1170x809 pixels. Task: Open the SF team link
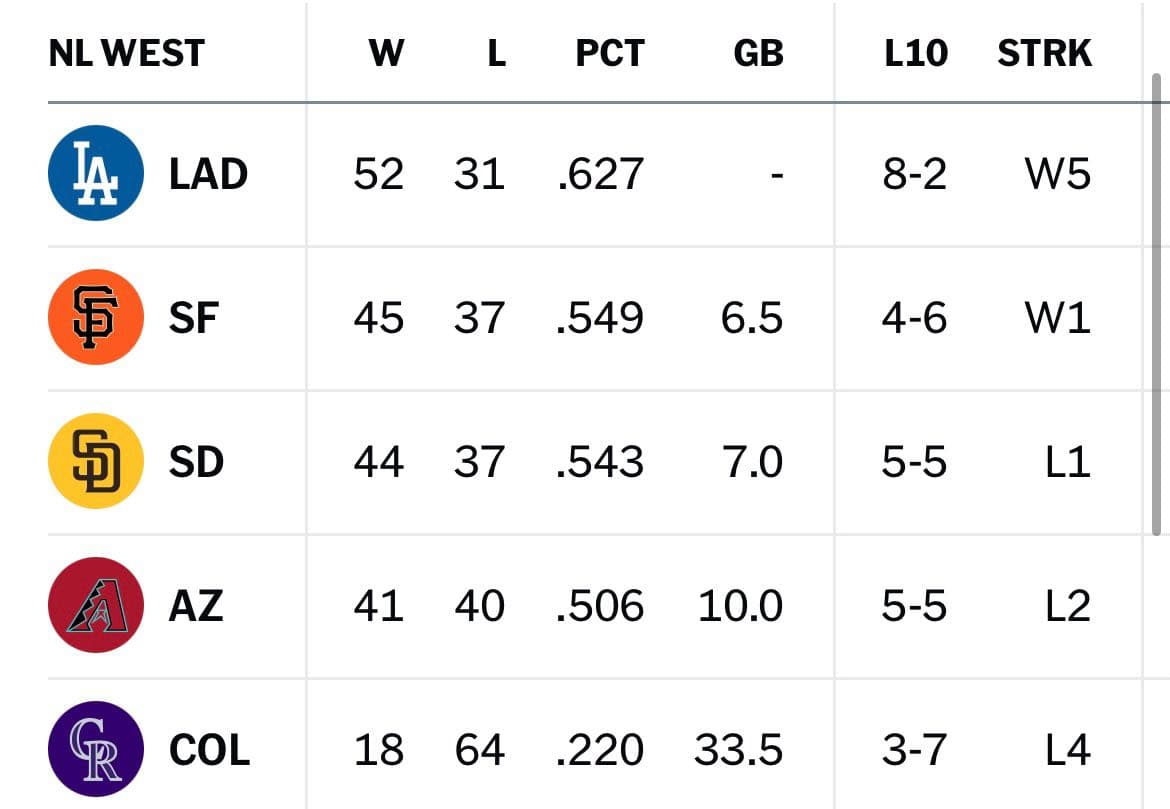pyautogui.click(x=193, y=318)
